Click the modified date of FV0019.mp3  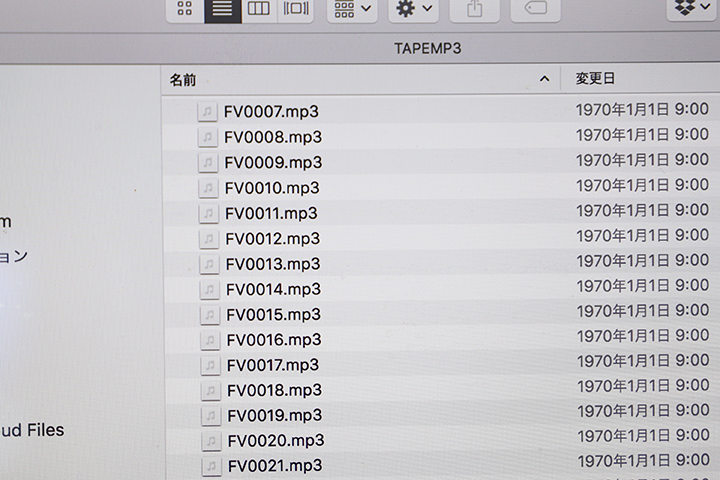(x=643, y=411)
